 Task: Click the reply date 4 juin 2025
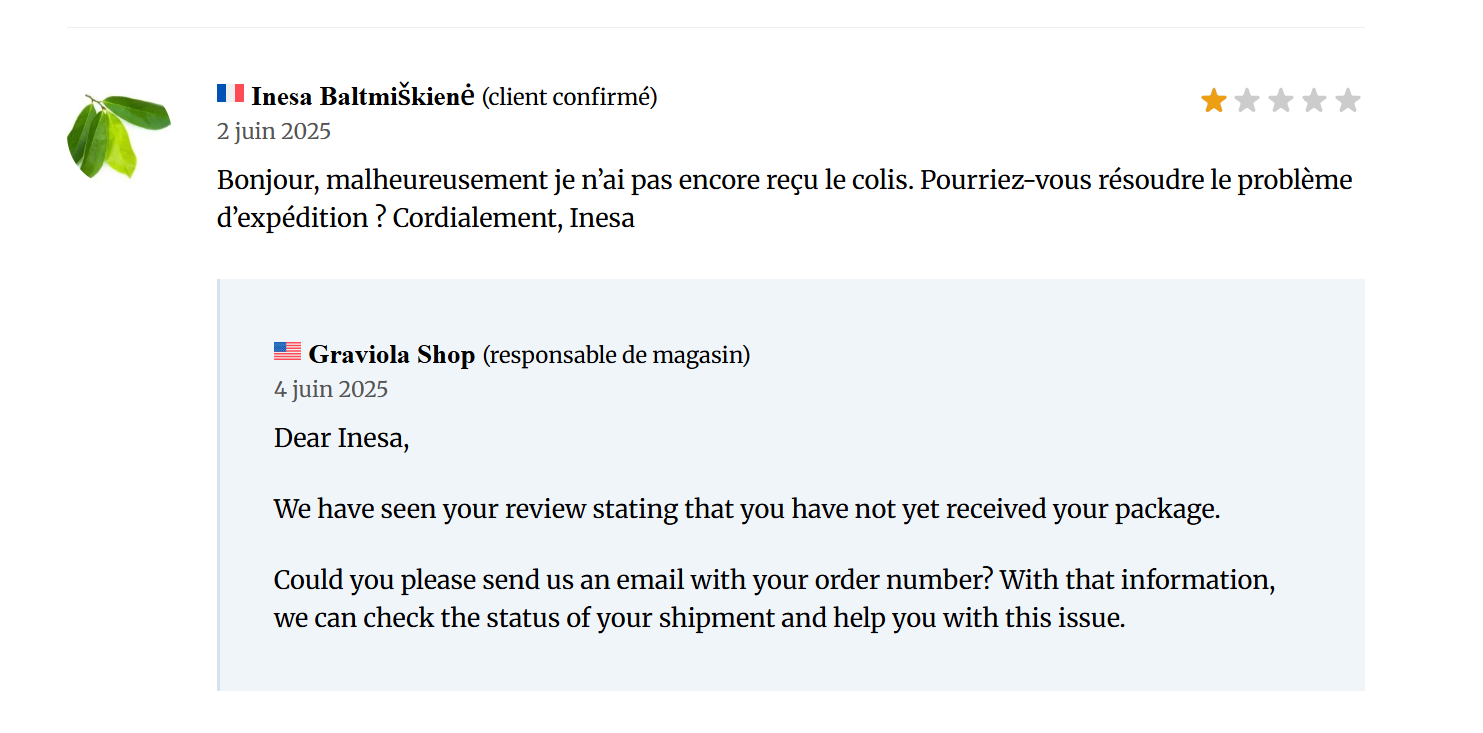(331, 389)
